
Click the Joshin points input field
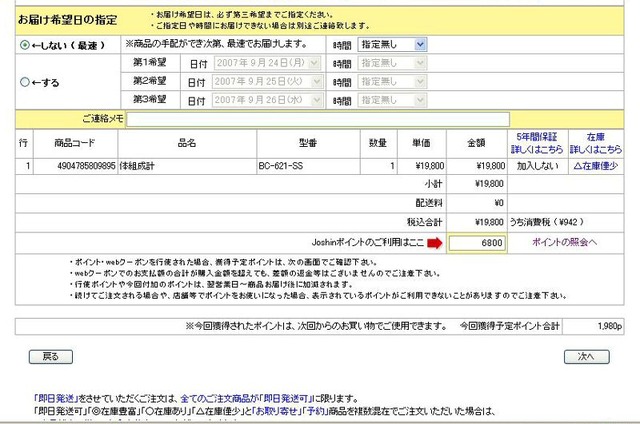477,243
